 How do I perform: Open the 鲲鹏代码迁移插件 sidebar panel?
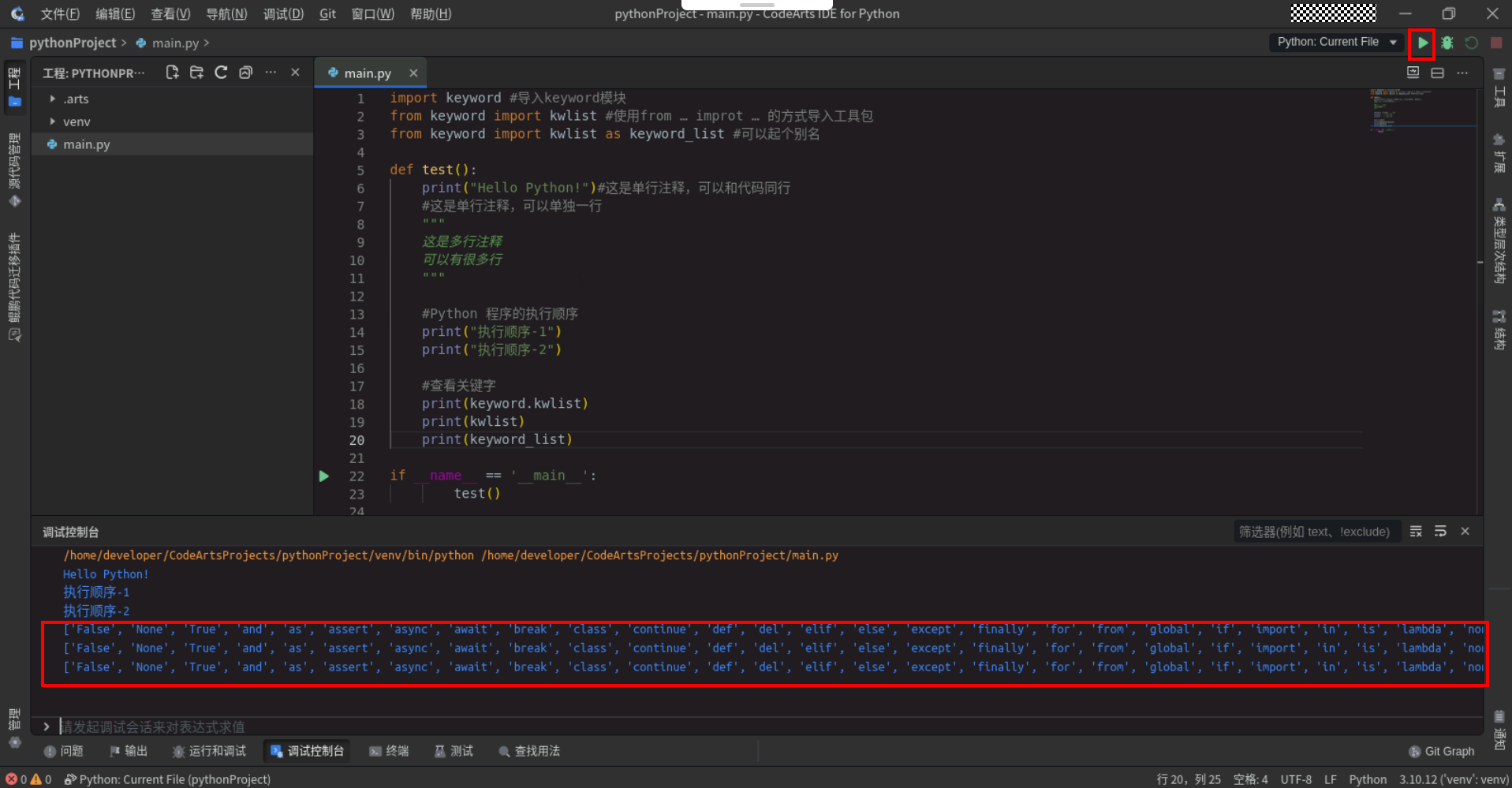pyautogui.click(x=14, y=287)
